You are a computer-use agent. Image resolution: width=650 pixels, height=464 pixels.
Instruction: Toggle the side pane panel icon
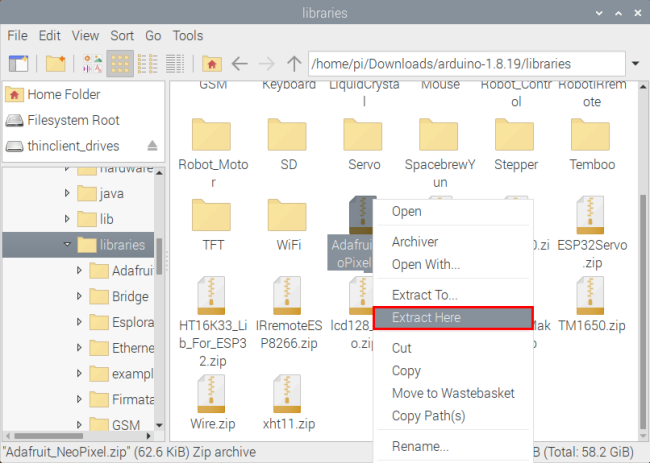(x=18, y=64)
